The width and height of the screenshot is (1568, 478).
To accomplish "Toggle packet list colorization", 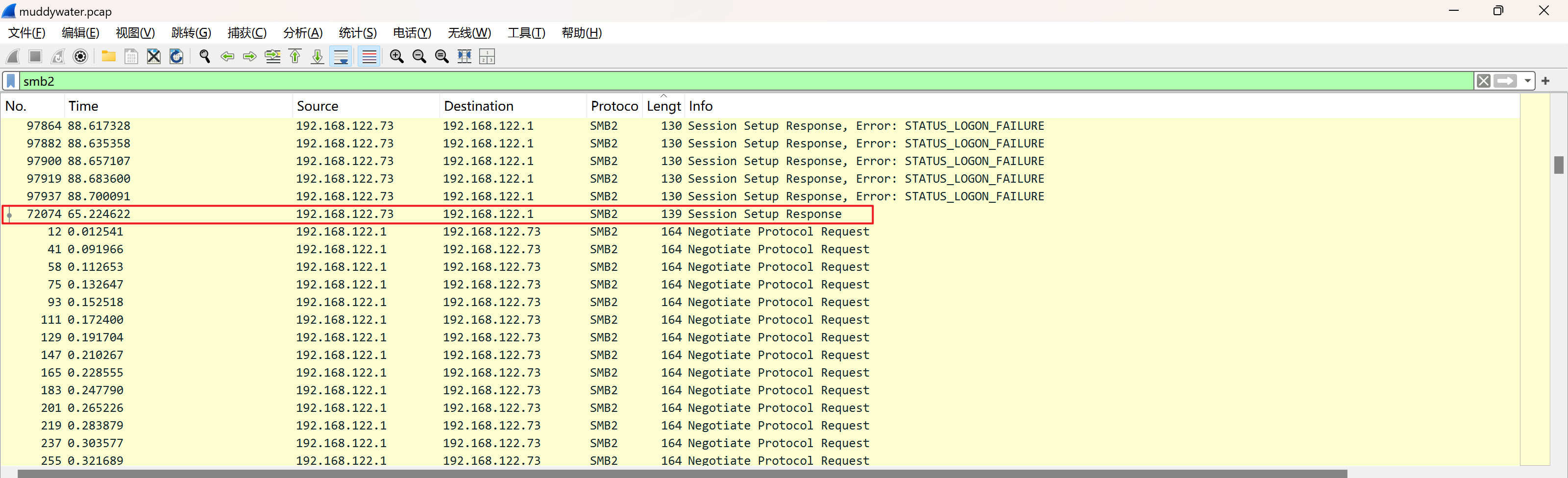I will [369, 56].
